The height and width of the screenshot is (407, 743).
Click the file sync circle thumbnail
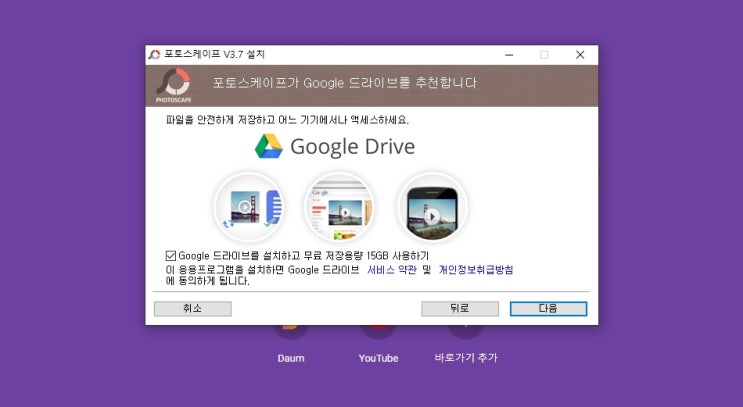point(249,208)
